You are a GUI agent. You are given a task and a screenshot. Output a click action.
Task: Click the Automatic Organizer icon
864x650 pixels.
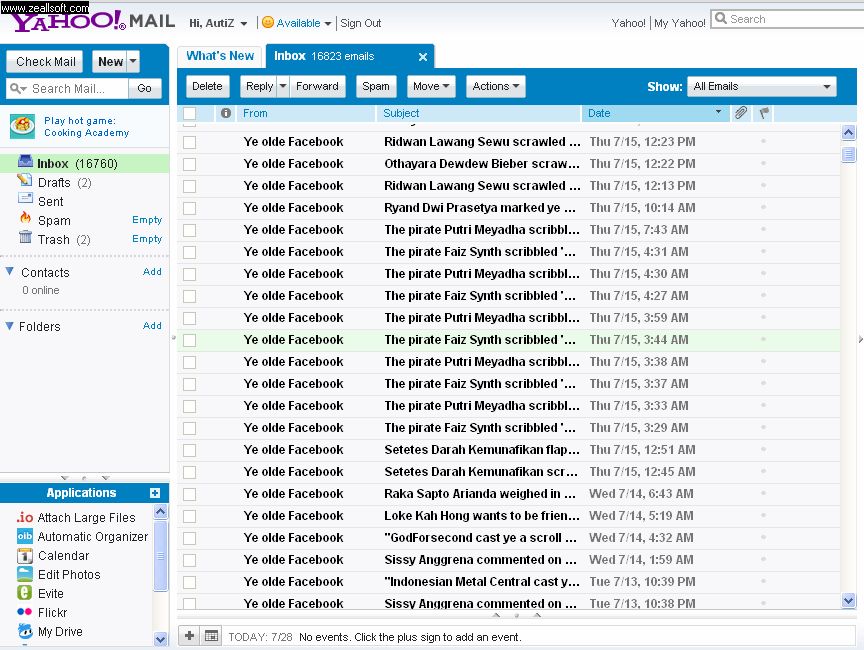25,536
